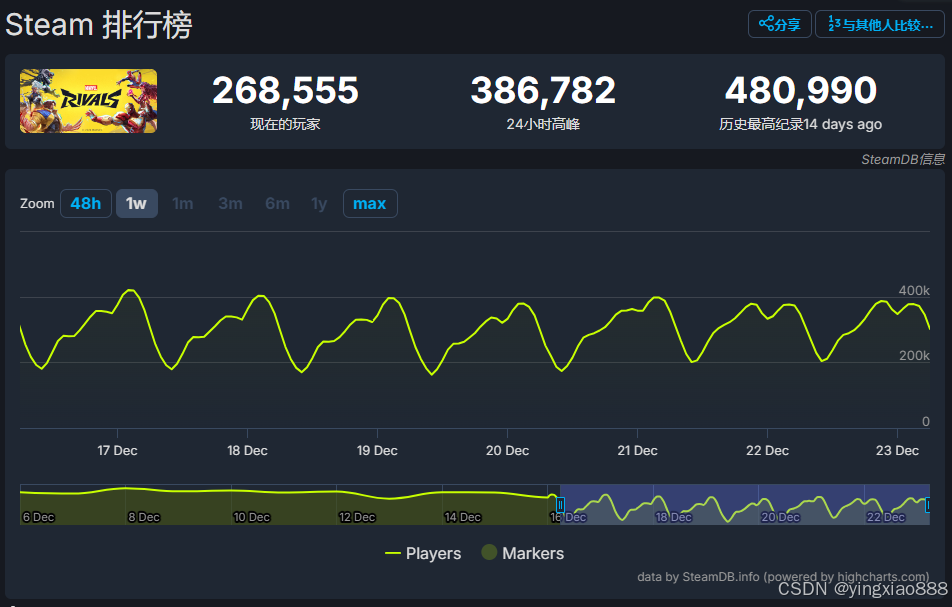952x607 pixels.
Task: Click the highlighted navigator selection area
Action: pyautogui.click(x=744, y=504)
